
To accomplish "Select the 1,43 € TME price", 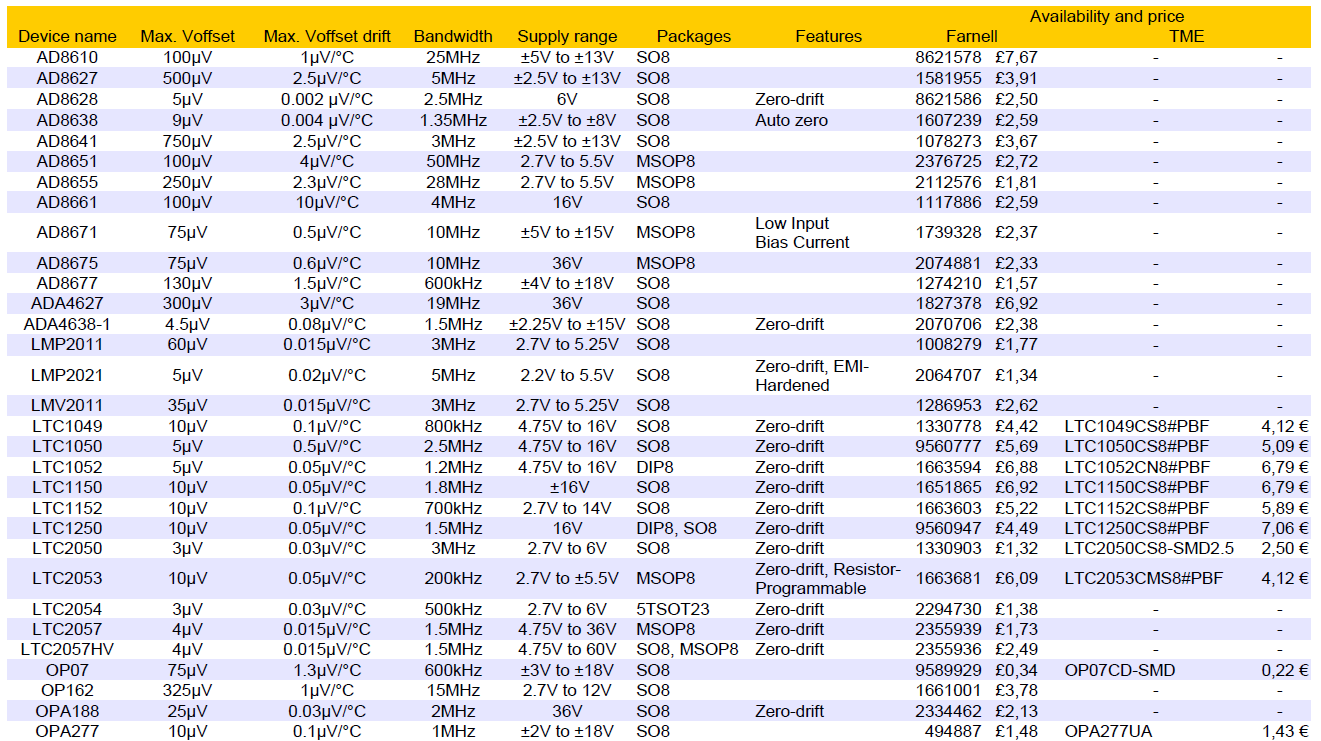I will (x=1285, y=731).
